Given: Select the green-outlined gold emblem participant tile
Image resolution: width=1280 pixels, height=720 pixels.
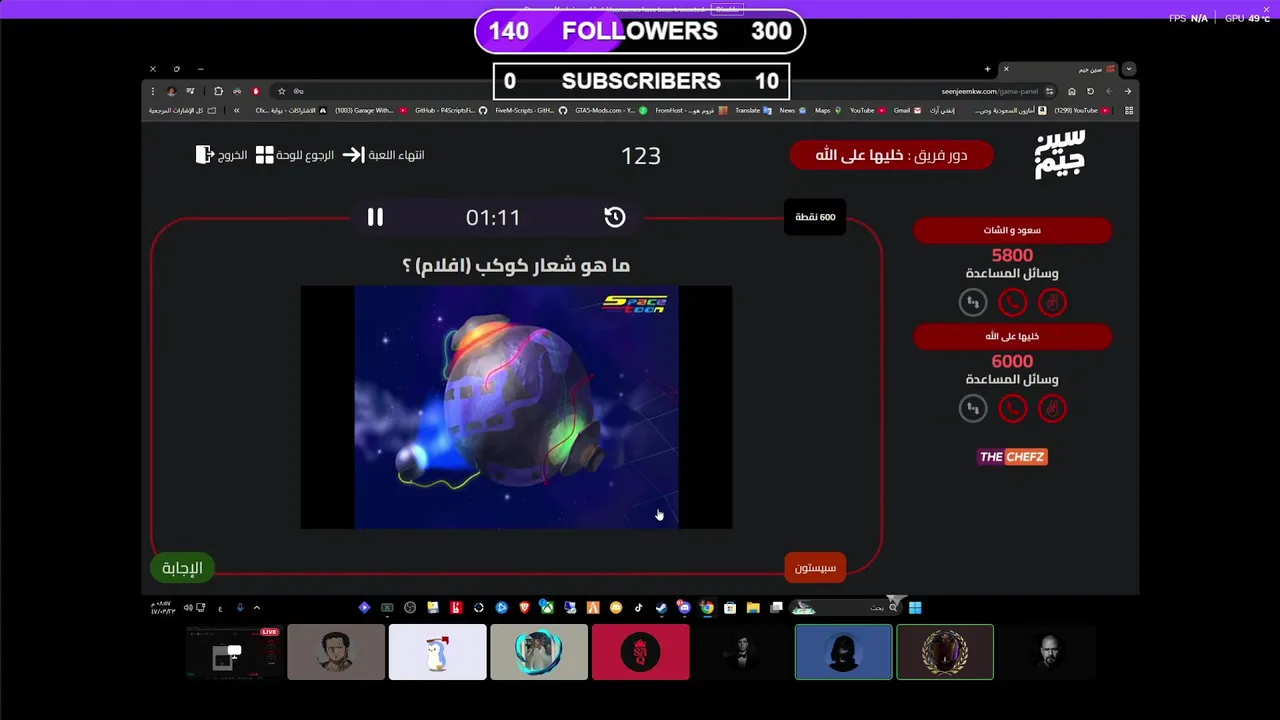Looking at the screenshot, I should pyautogui.click(x=945, y=652).
